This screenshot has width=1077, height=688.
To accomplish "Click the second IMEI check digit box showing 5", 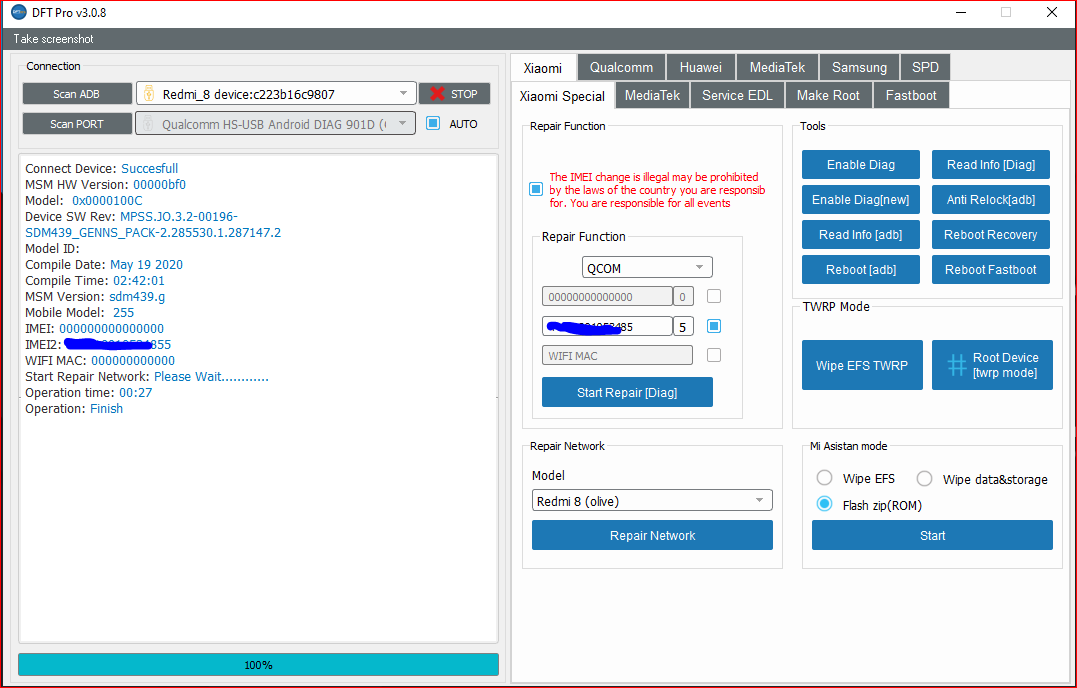I will point(683,326).
